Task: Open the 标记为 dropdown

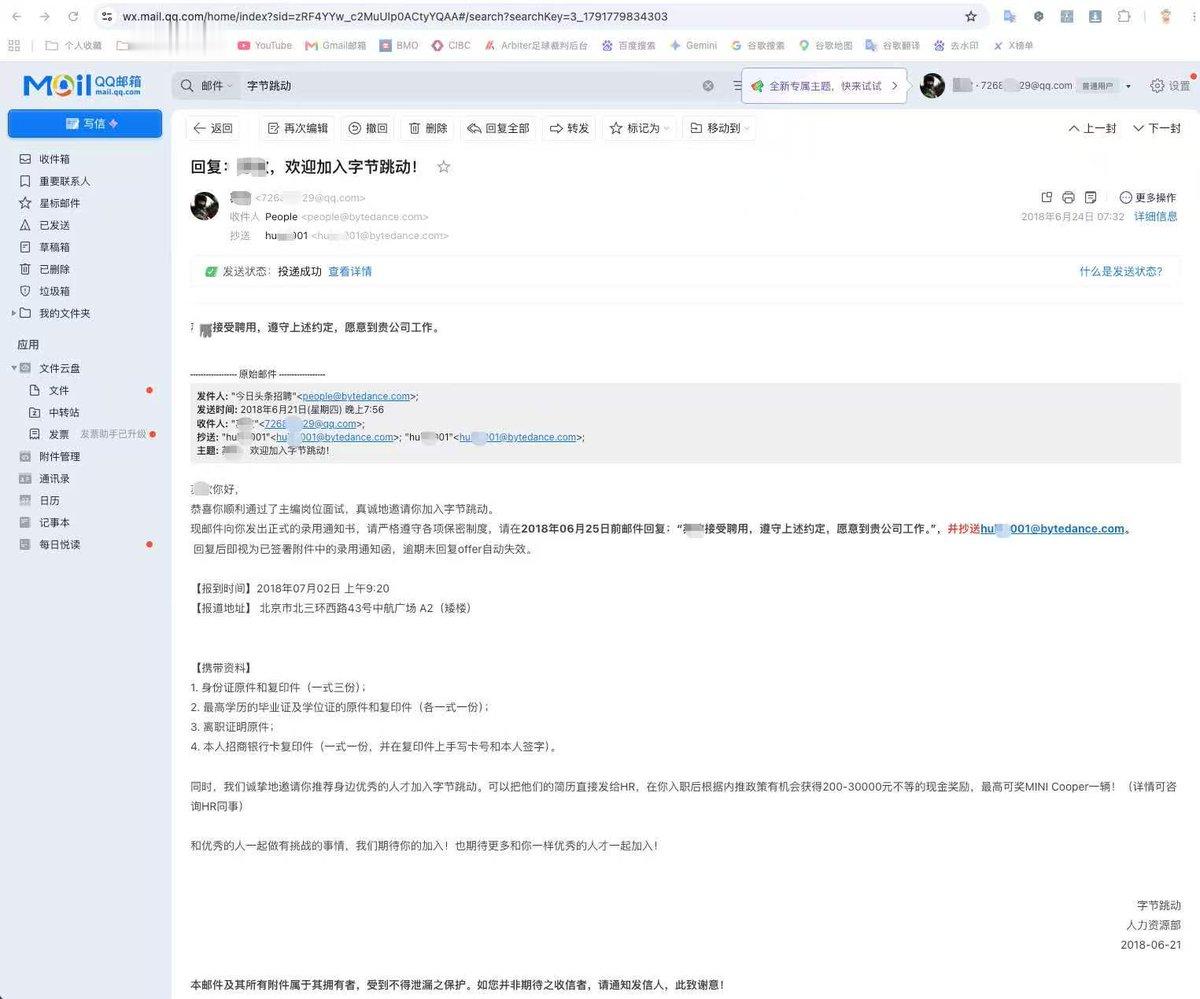Action: [640, 128]
